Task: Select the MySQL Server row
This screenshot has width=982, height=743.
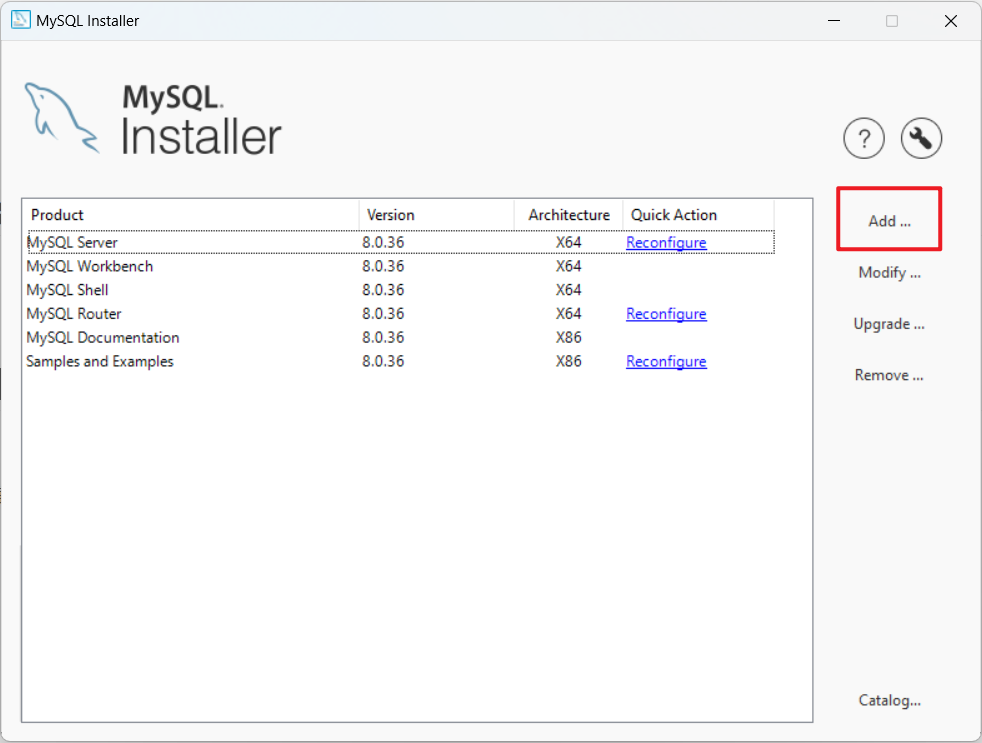Action: [401, 242]
